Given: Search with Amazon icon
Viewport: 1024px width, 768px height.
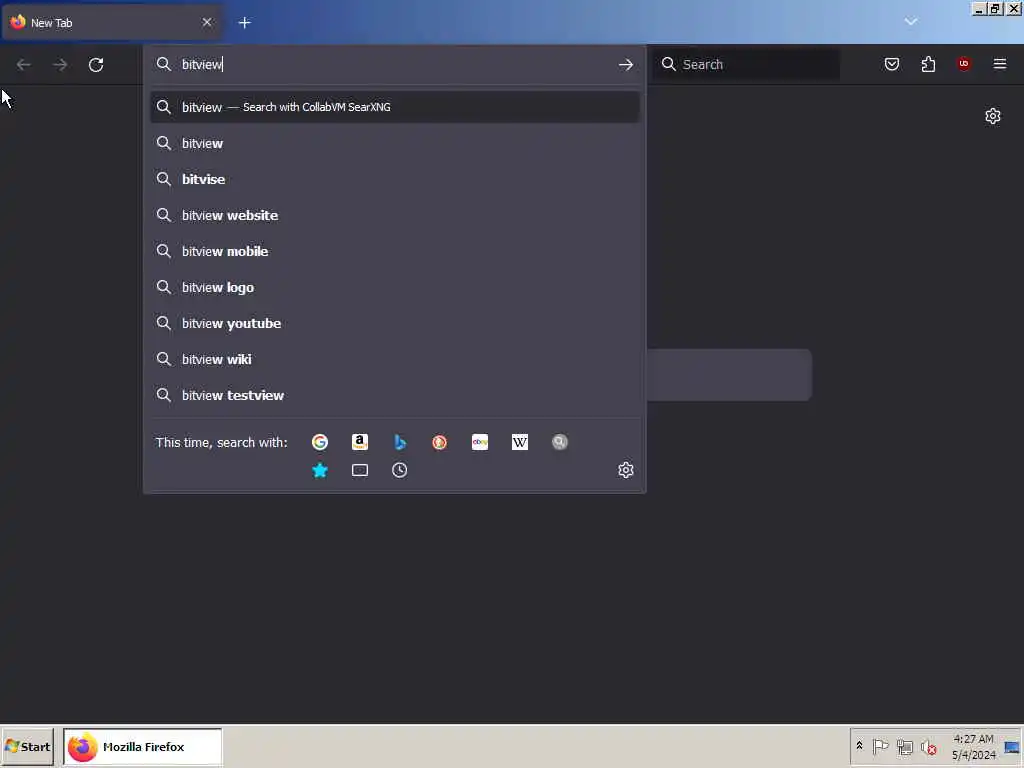Looking at the screenshot, I should (360, 442).
